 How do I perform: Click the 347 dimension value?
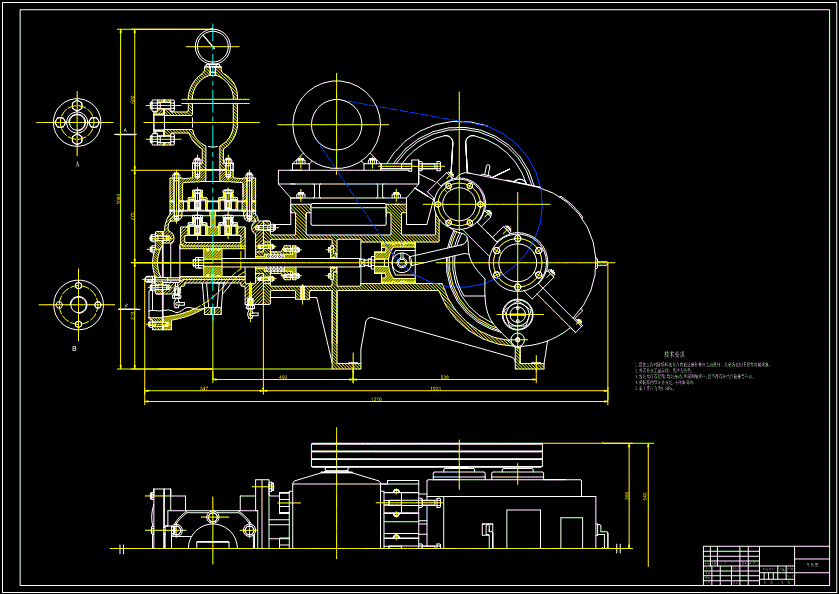click(203, 389)
